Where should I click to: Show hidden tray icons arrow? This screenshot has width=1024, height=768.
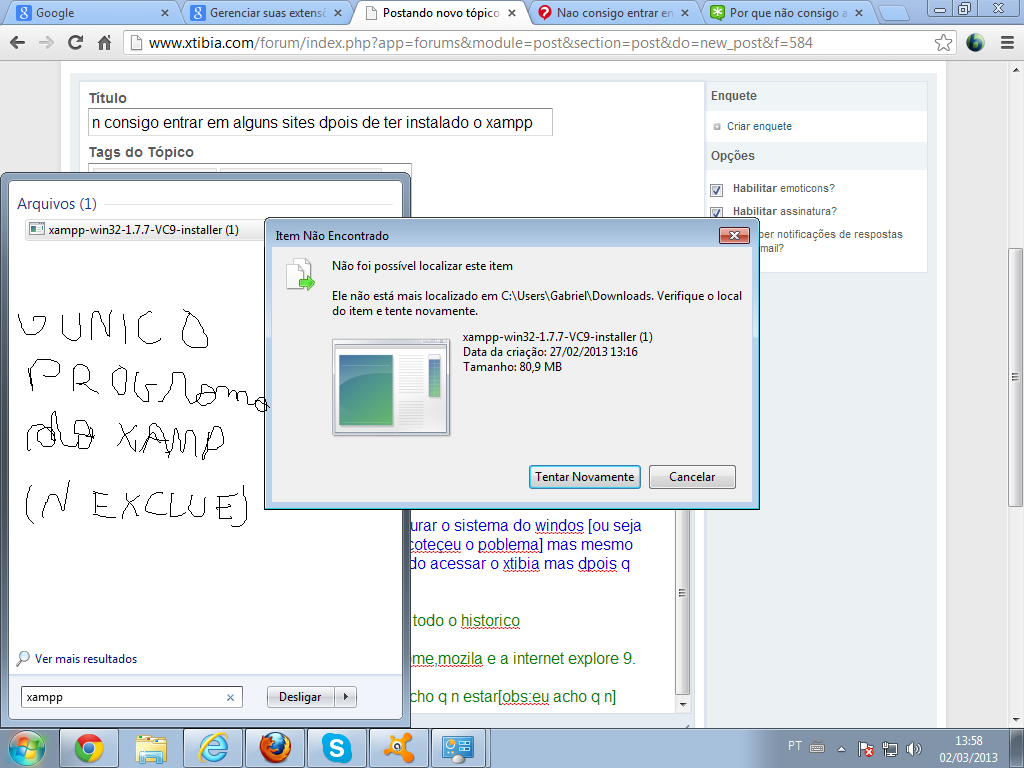tap(841, 749)
